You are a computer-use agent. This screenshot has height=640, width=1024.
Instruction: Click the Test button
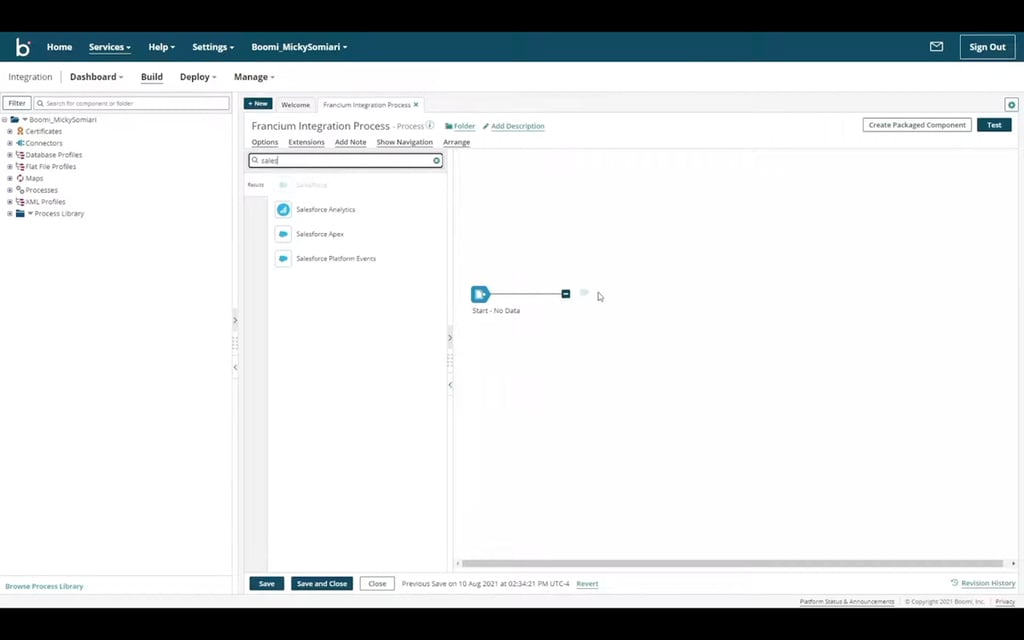994,125
